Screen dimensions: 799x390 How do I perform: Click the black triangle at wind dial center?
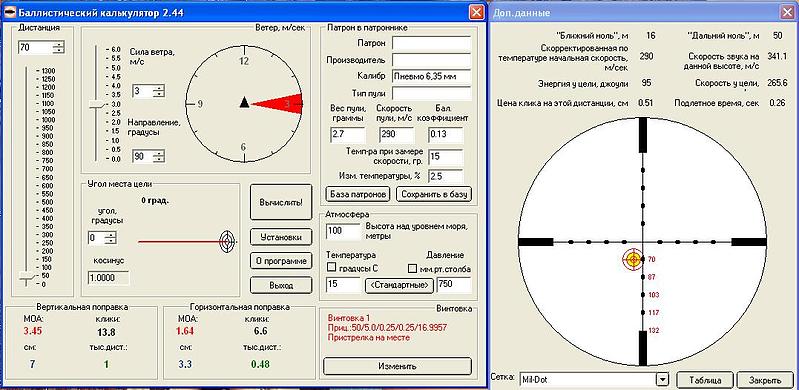[244, 102]
